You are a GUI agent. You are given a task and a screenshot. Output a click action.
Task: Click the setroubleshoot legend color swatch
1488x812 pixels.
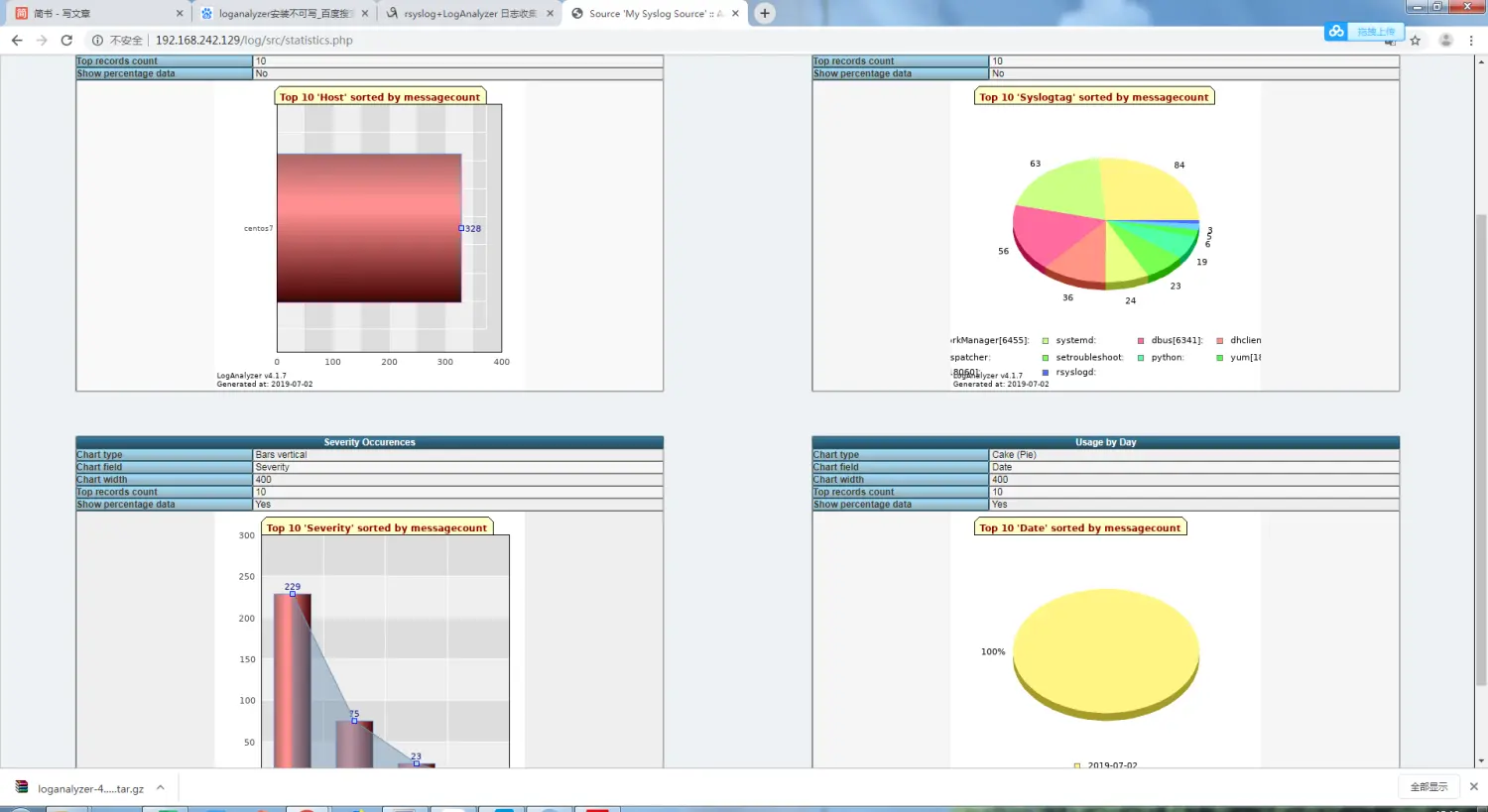click(x=1046, y=358)
